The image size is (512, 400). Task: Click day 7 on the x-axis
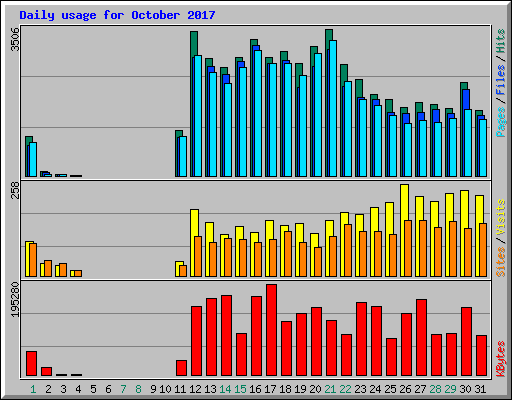[123, 389]
